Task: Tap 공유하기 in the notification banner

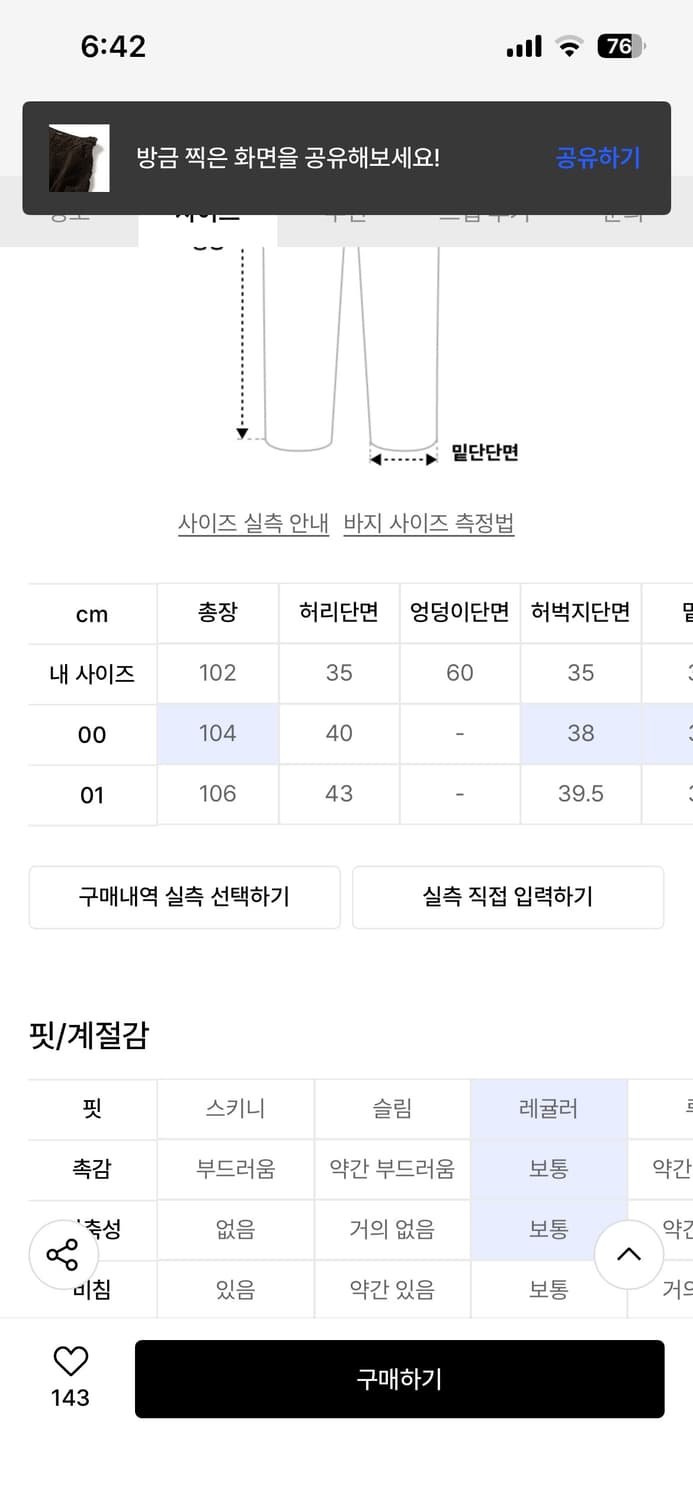Action: click(x=597, y=158)
